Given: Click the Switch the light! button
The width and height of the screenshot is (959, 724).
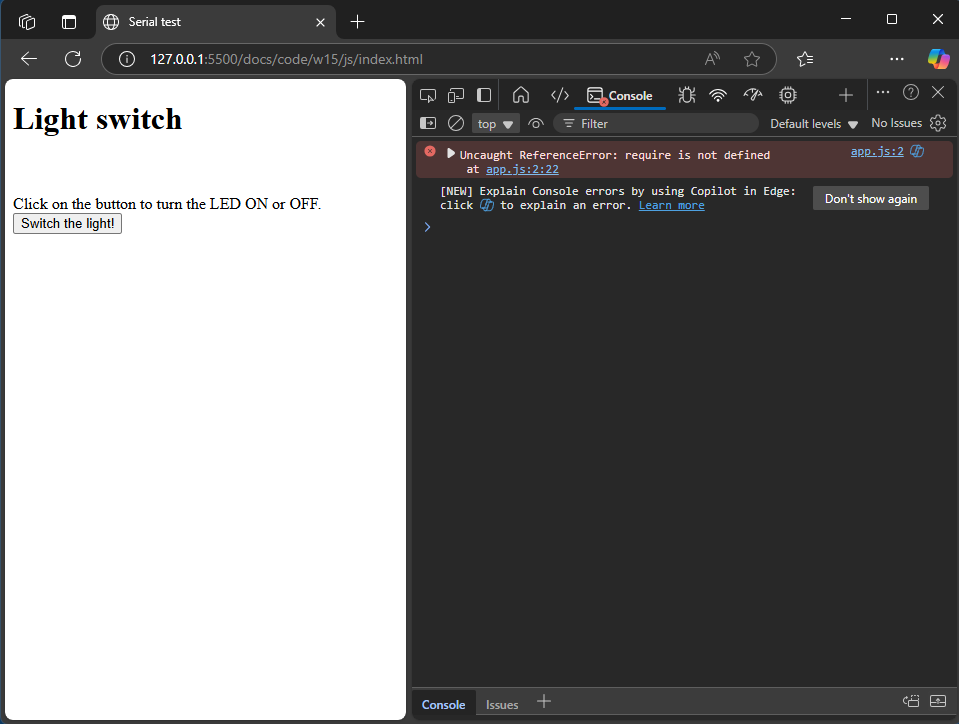Looking at the screenshot, I should click(67, 224).
